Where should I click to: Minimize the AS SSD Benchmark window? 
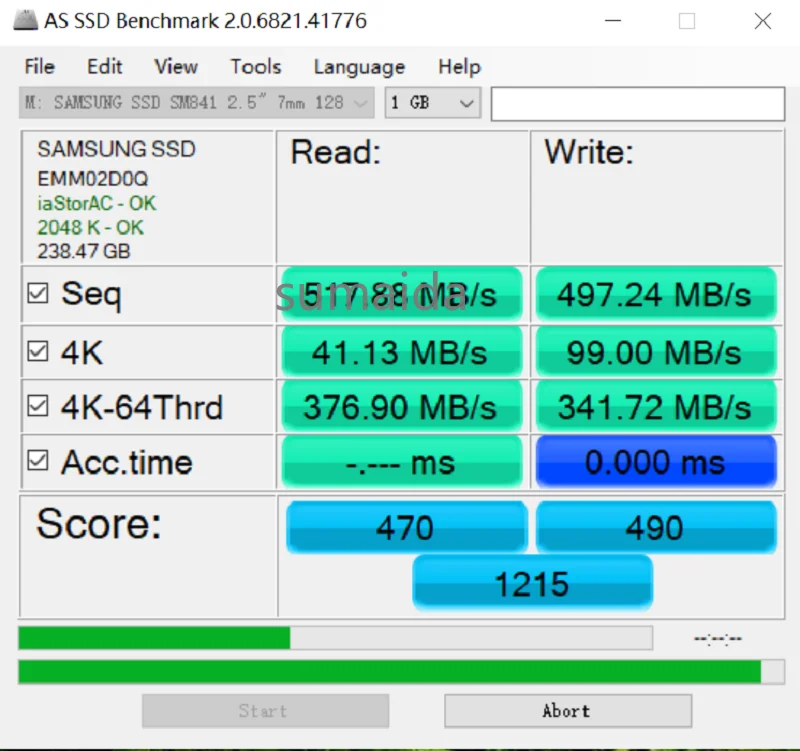click(613, 21)
